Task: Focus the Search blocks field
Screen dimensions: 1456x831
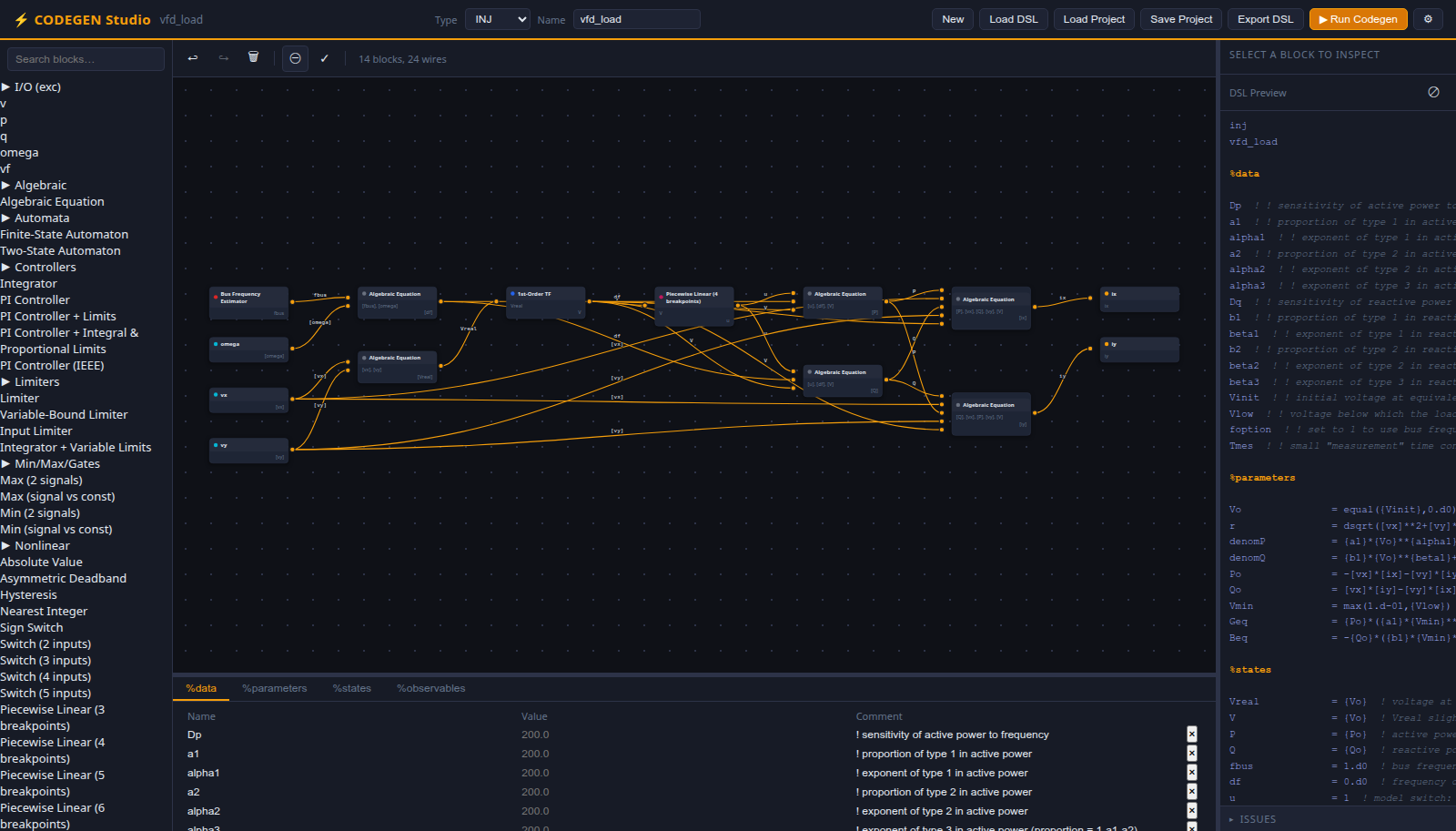Action: [x=86, y=59]
